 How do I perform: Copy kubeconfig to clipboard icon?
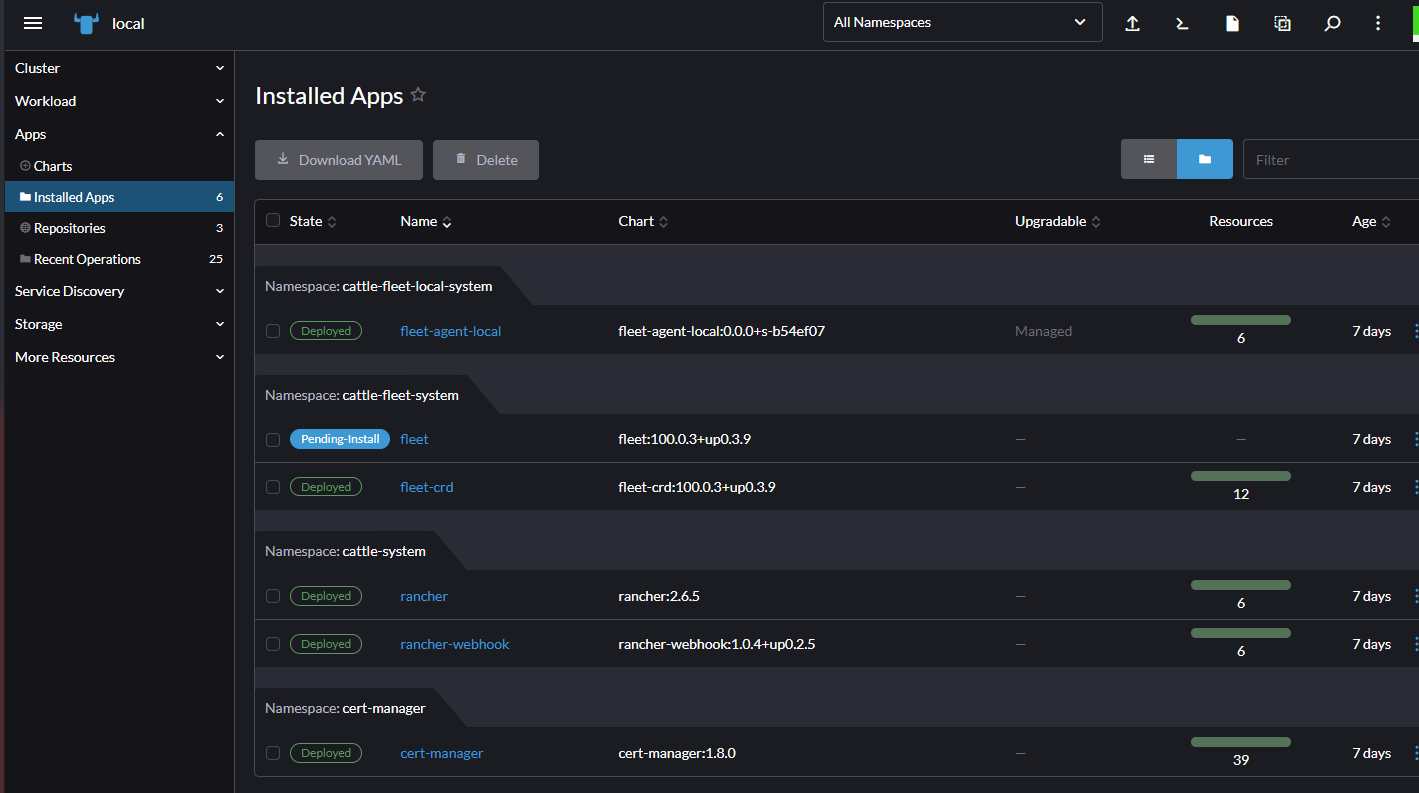pos(1282,22)
